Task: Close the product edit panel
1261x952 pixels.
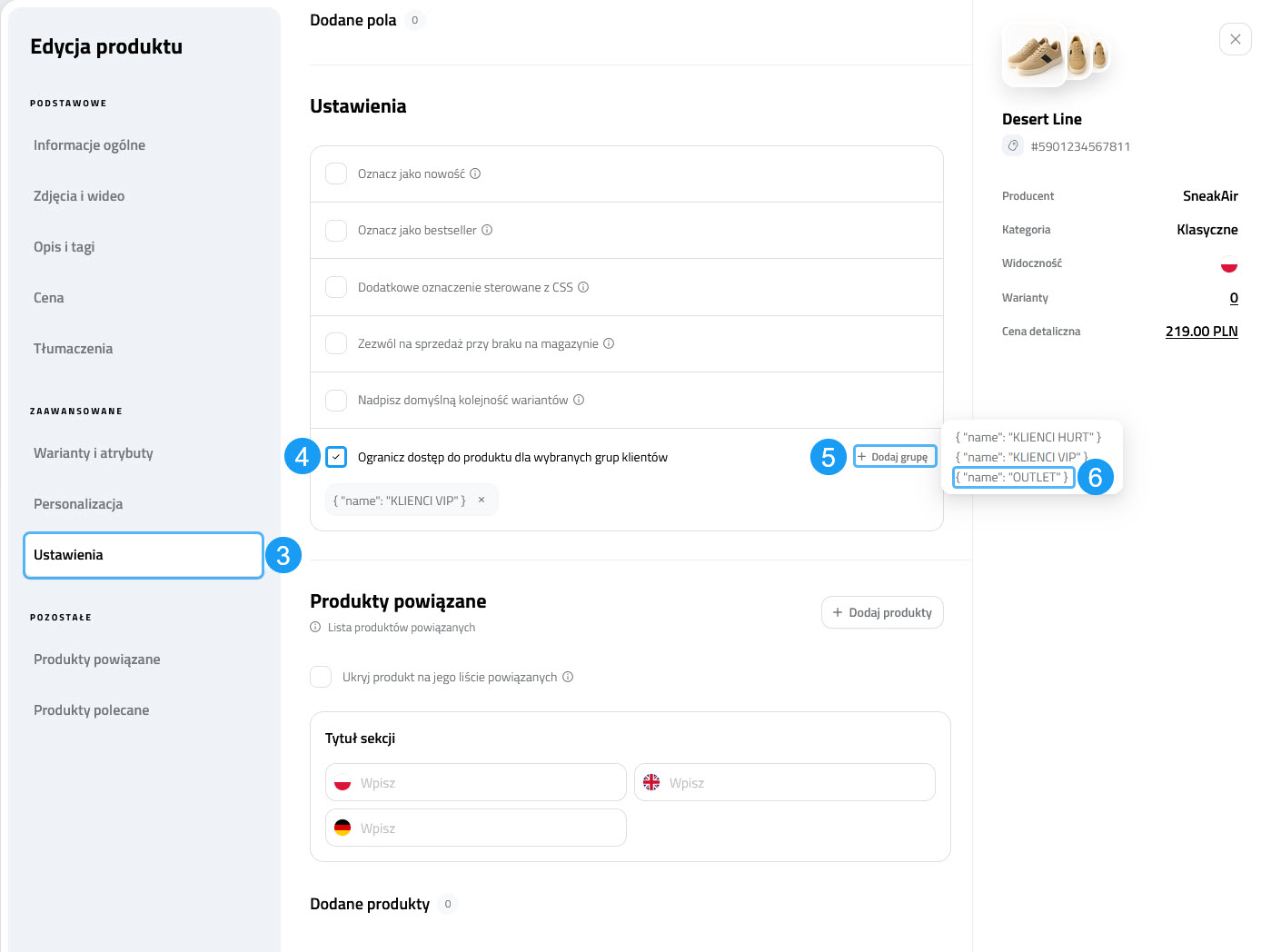Action: coord(1235,39)
